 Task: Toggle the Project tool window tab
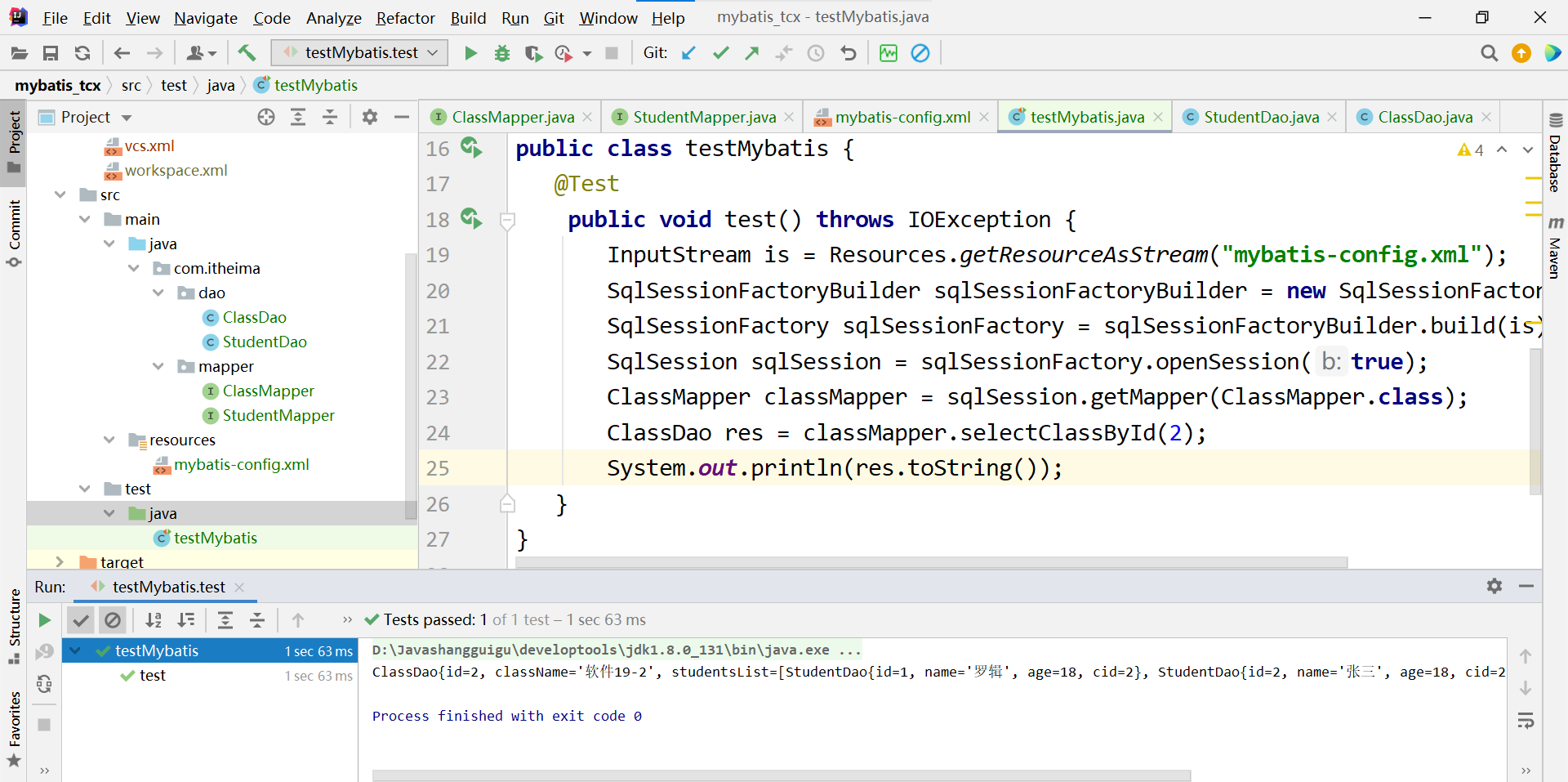pyautogui.click(x=14, y=143)
